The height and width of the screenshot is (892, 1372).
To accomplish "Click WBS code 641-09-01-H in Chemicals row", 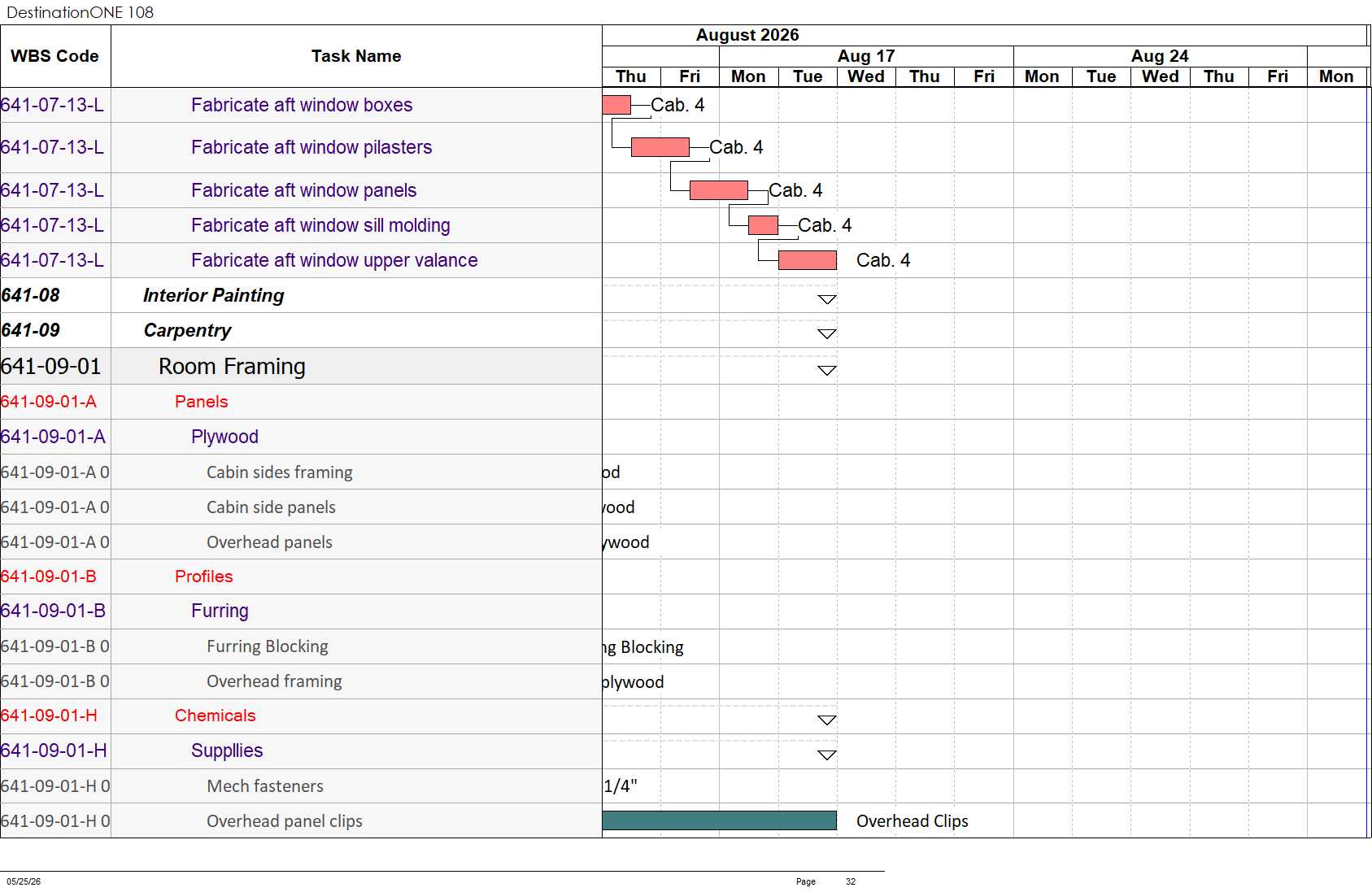I will (x=49, y=716).
